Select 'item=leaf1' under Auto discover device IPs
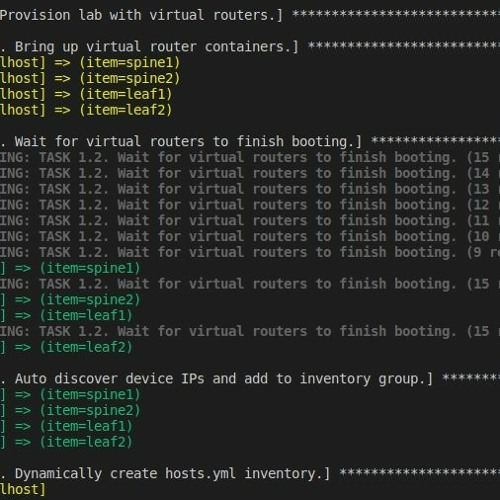 pyautogui.click(x=66, y=426)
